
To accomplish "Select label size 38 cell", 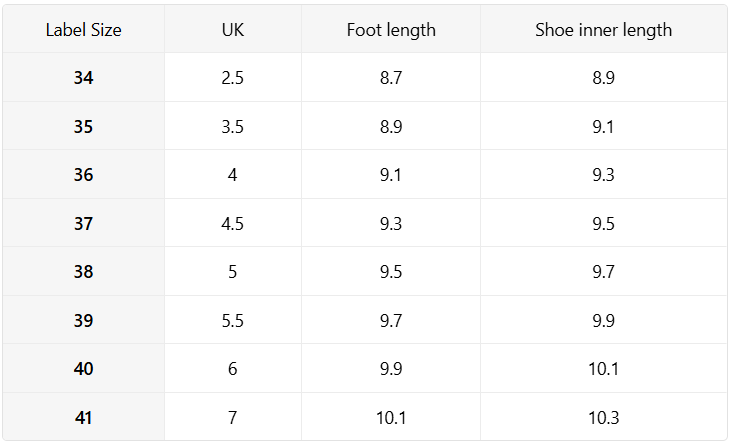I will tap(84, 272).
